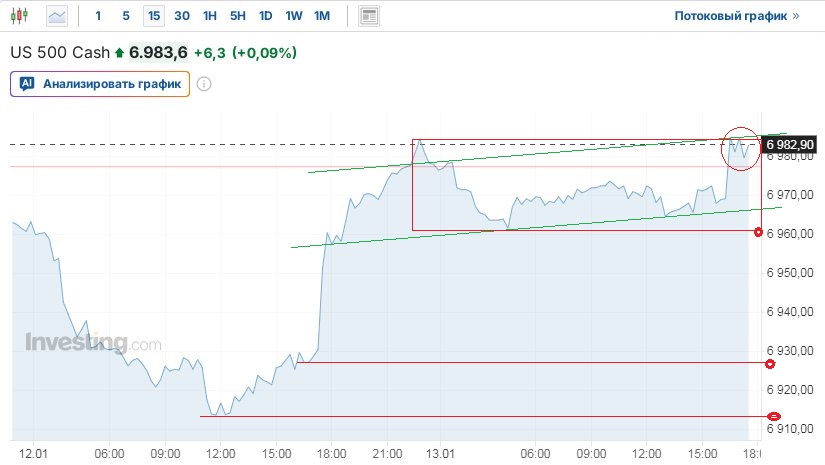The width and height of the screenshot is (825, 465).
Task: Switch to candlestick chart type
Action: (x=21, y=16)
